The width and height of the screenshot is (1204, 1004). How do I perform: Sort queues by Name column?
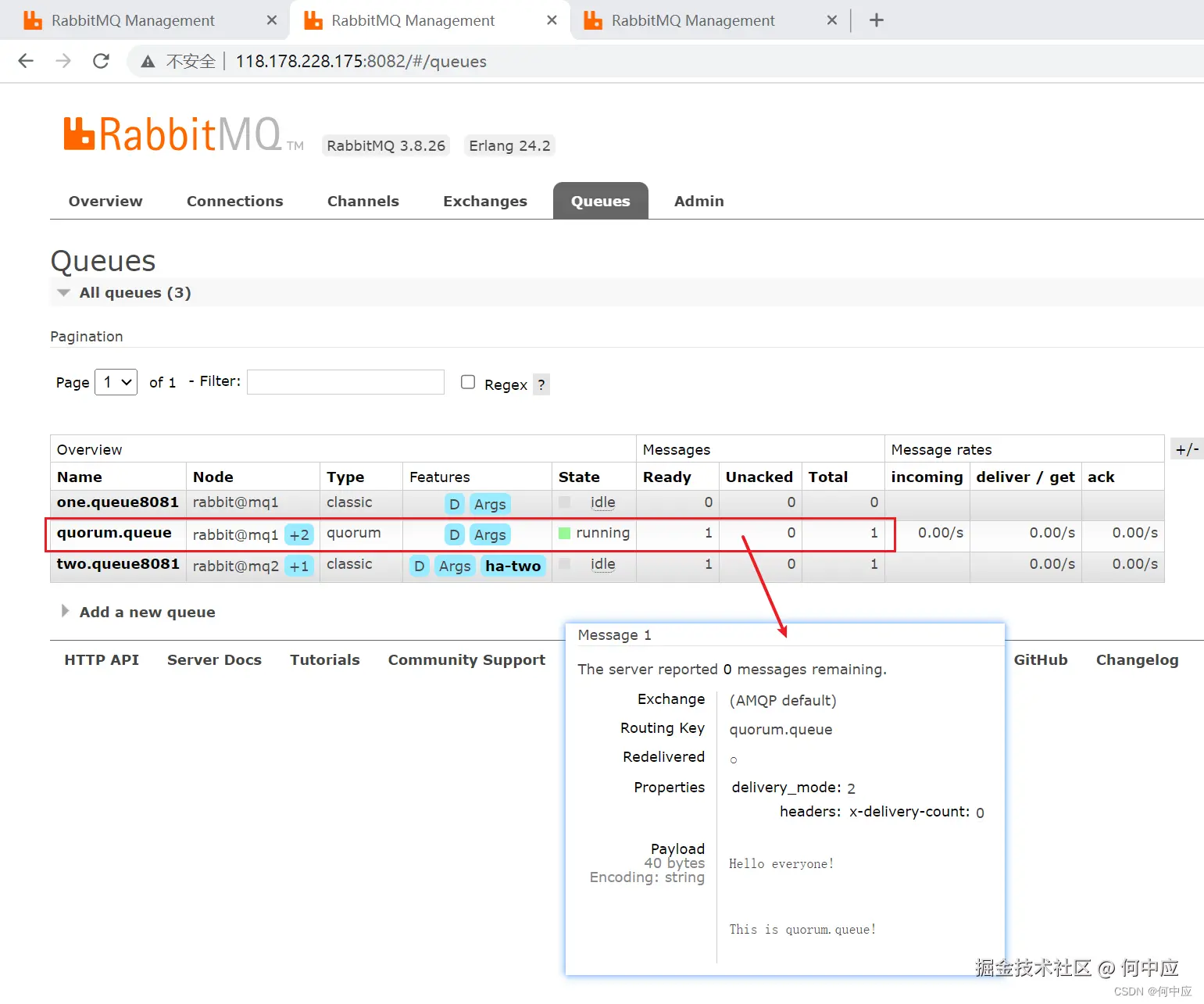click(79, 477)
